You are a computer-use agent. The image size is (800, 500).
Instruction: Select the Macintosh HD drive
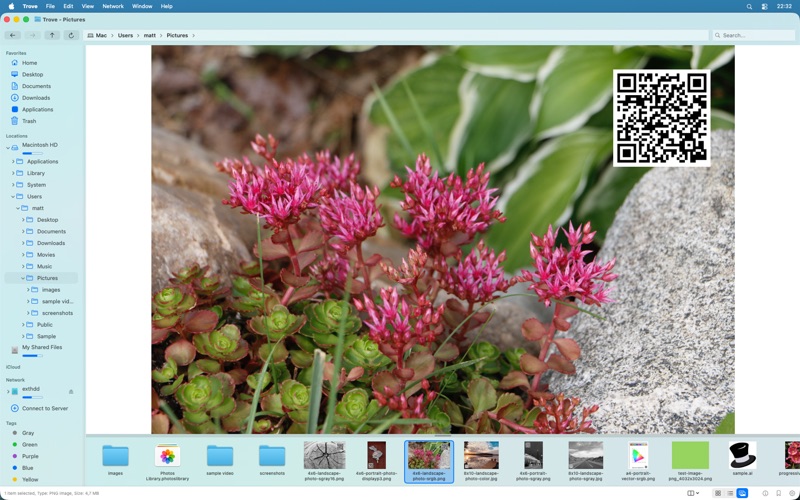[40, 145]
